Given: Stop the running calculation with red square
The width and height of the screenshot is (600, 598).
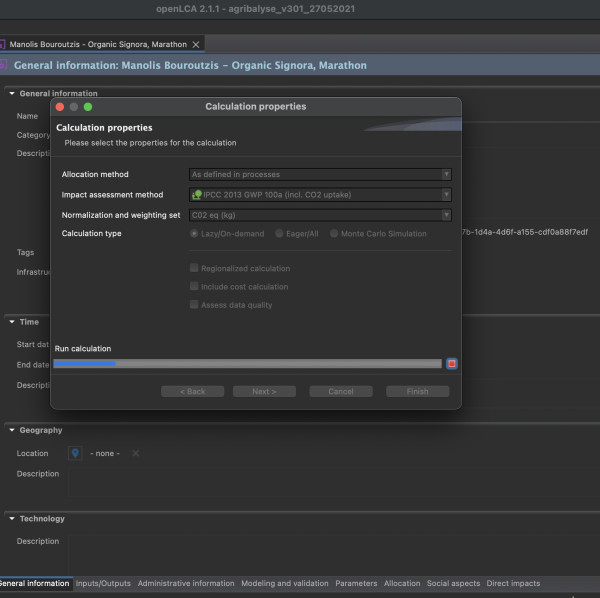Looking at the screenshot, I should click(x=452, y=363).
